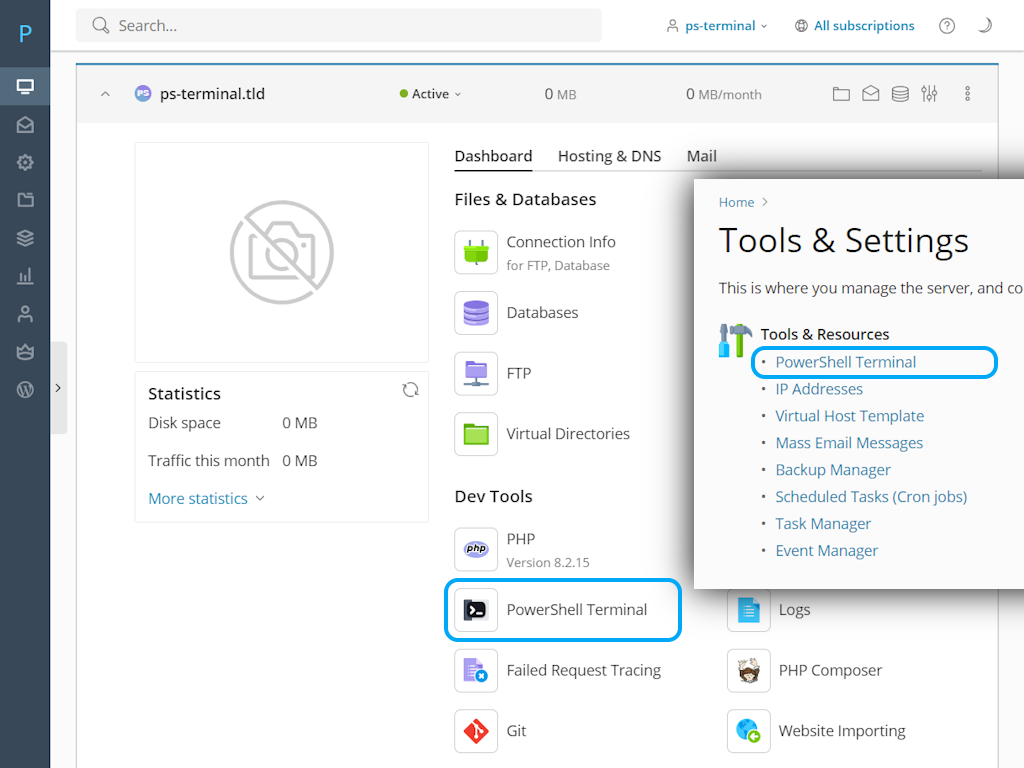
Task: Collapse the ps-terminal.tld domain row
Action: 105,94
